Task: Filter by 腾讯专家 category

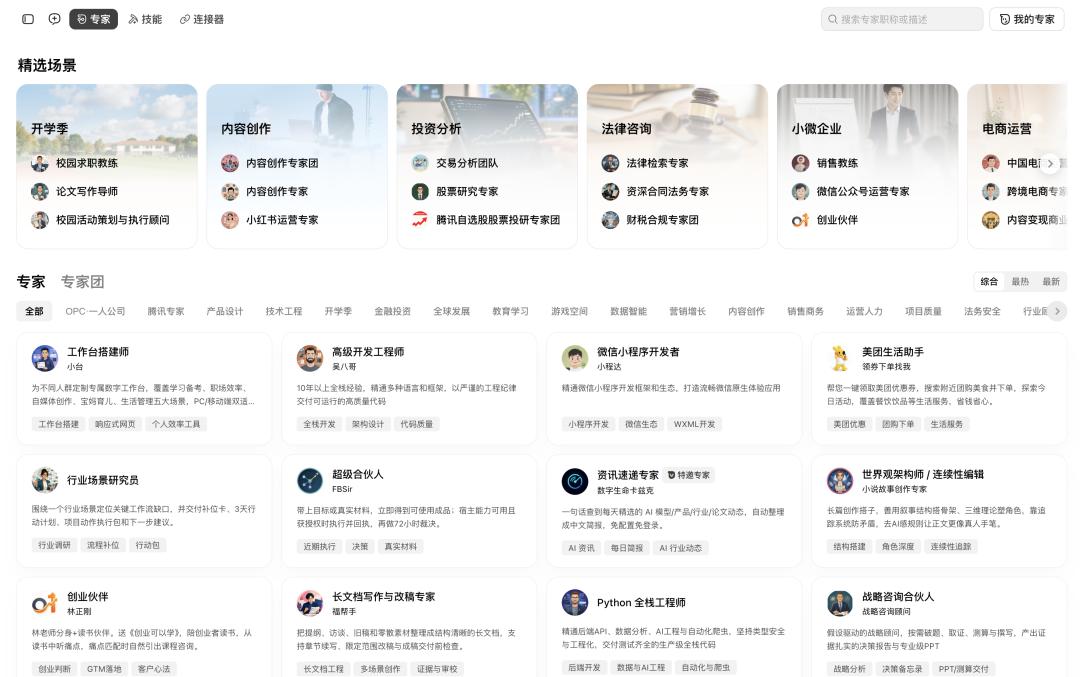Action: [166, 311]
